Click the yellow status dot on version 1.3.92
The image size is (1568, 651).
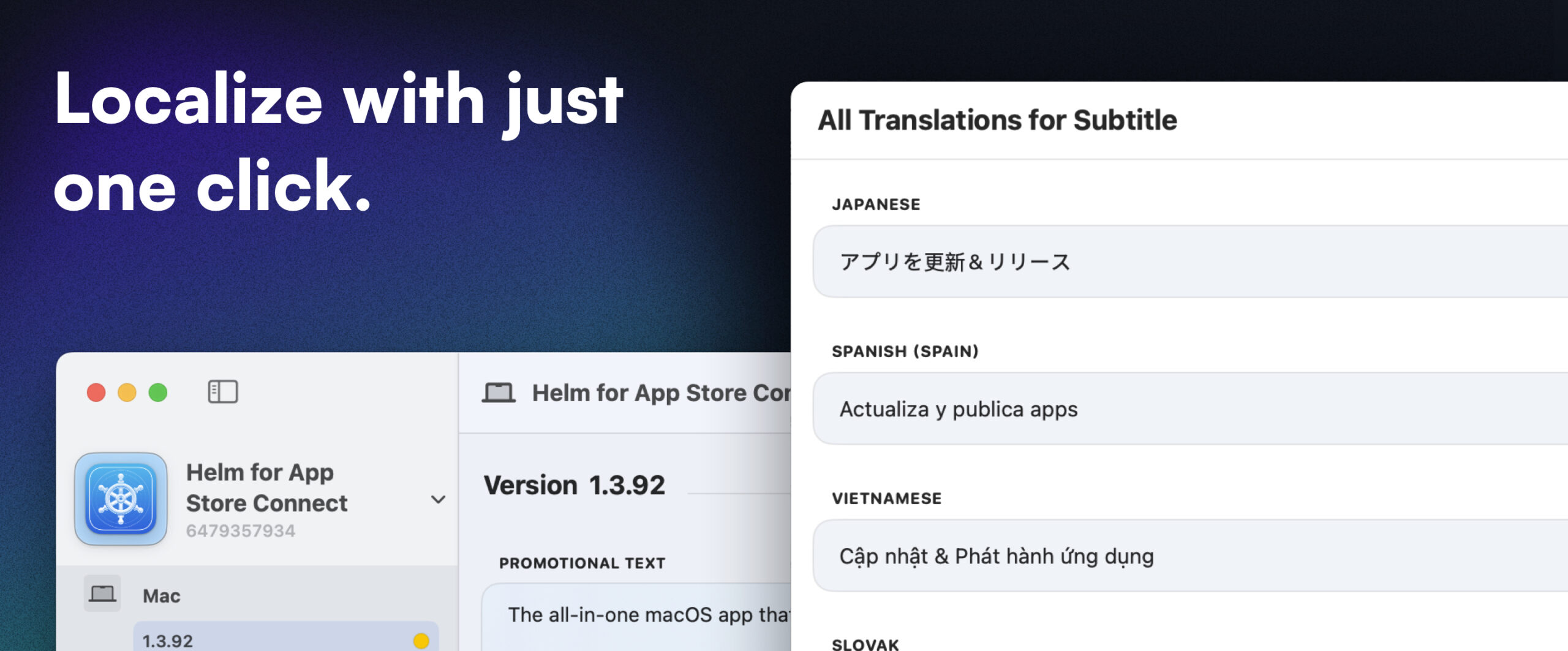(421, 641)
